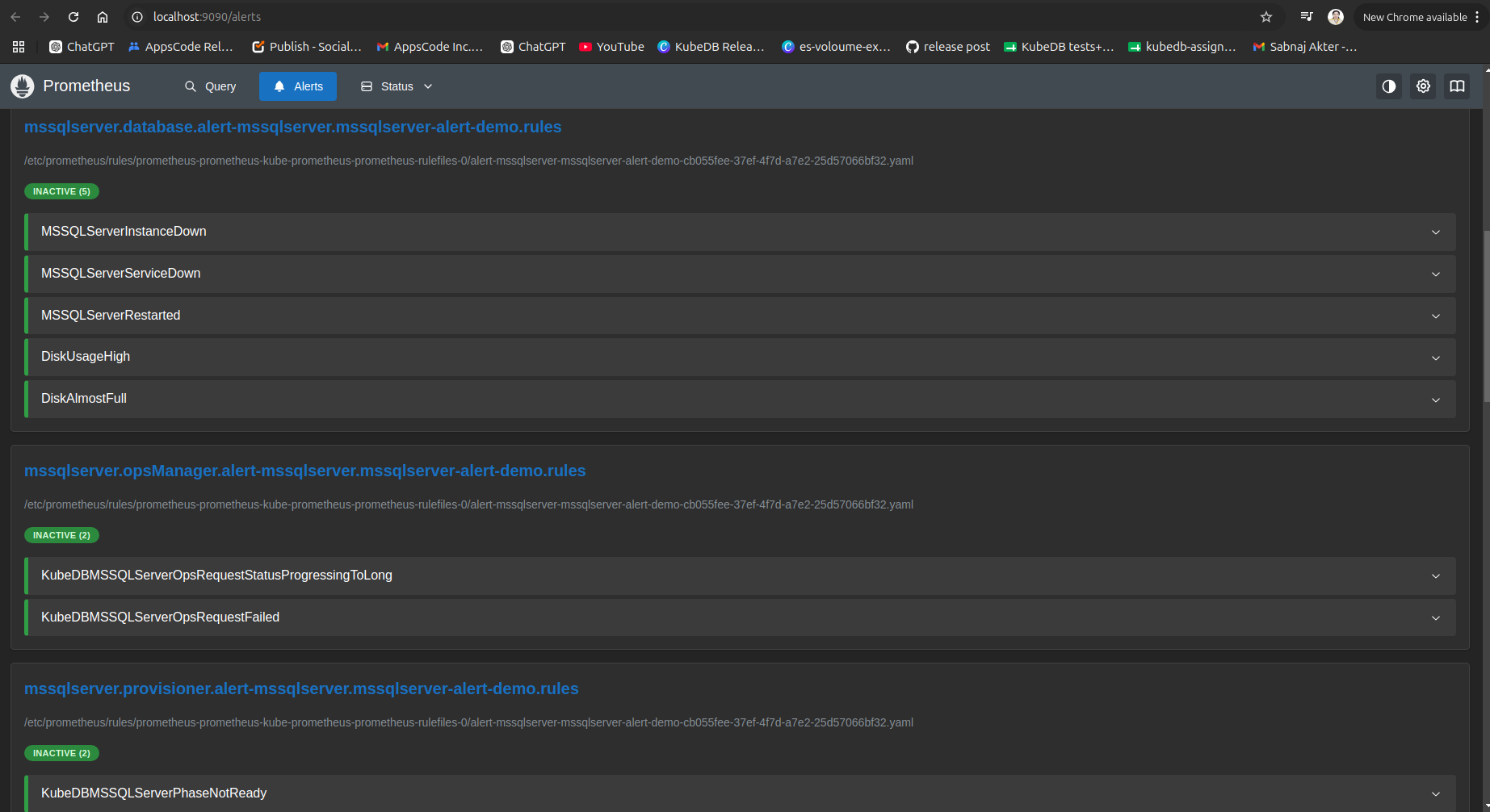Click the Prometheus logo icon
This screenshot has width=1490, height=812.
click(x=23, y=86)
